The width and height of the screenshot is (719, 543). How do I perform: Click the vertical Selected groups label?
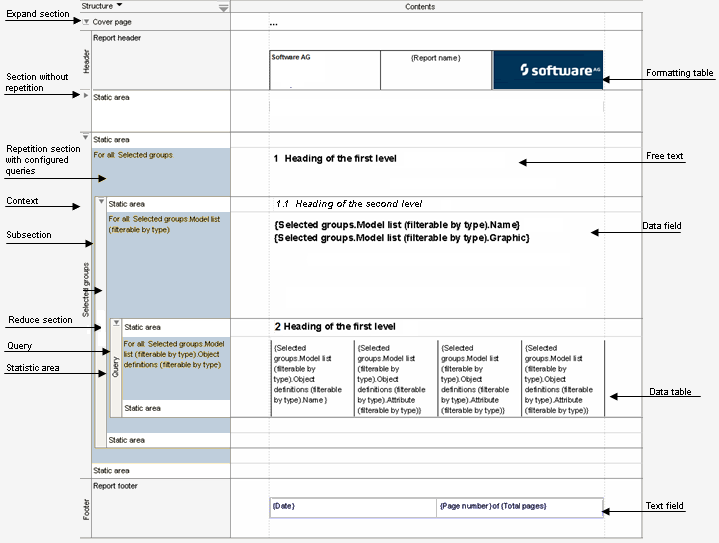pos(86,290)
